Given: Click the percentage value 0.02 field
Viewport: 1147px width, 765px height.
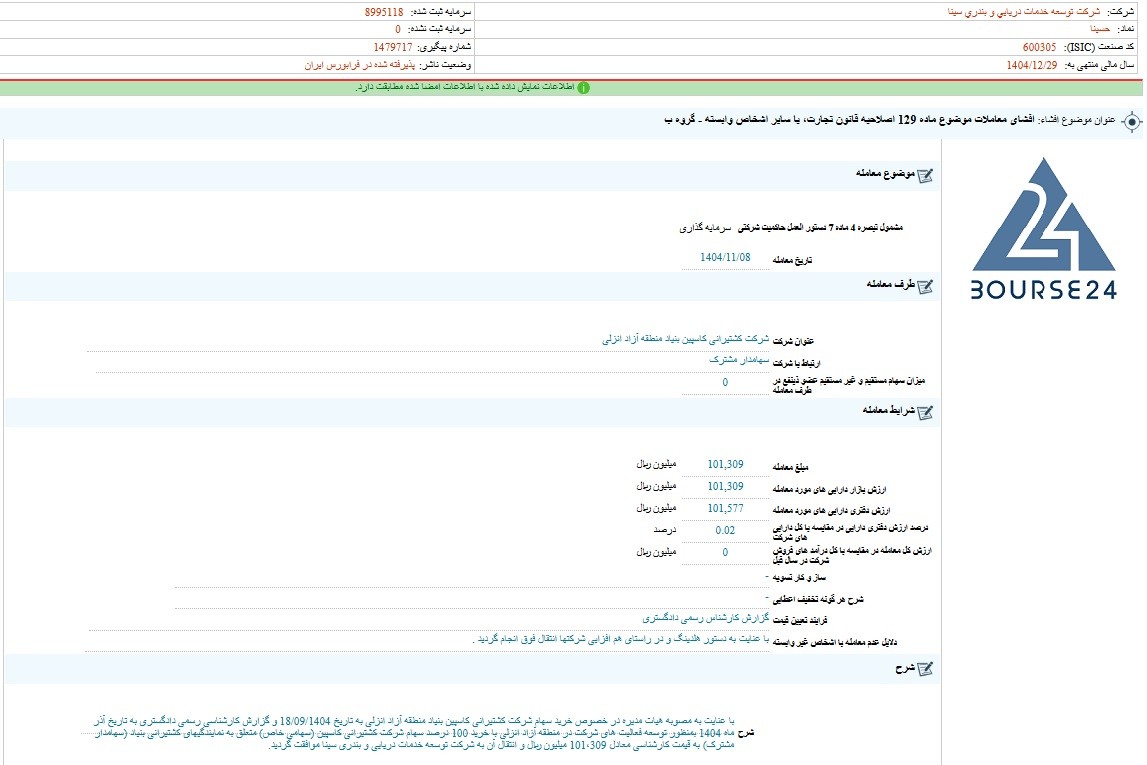Looking at the screenshot, I should [725, 530].
